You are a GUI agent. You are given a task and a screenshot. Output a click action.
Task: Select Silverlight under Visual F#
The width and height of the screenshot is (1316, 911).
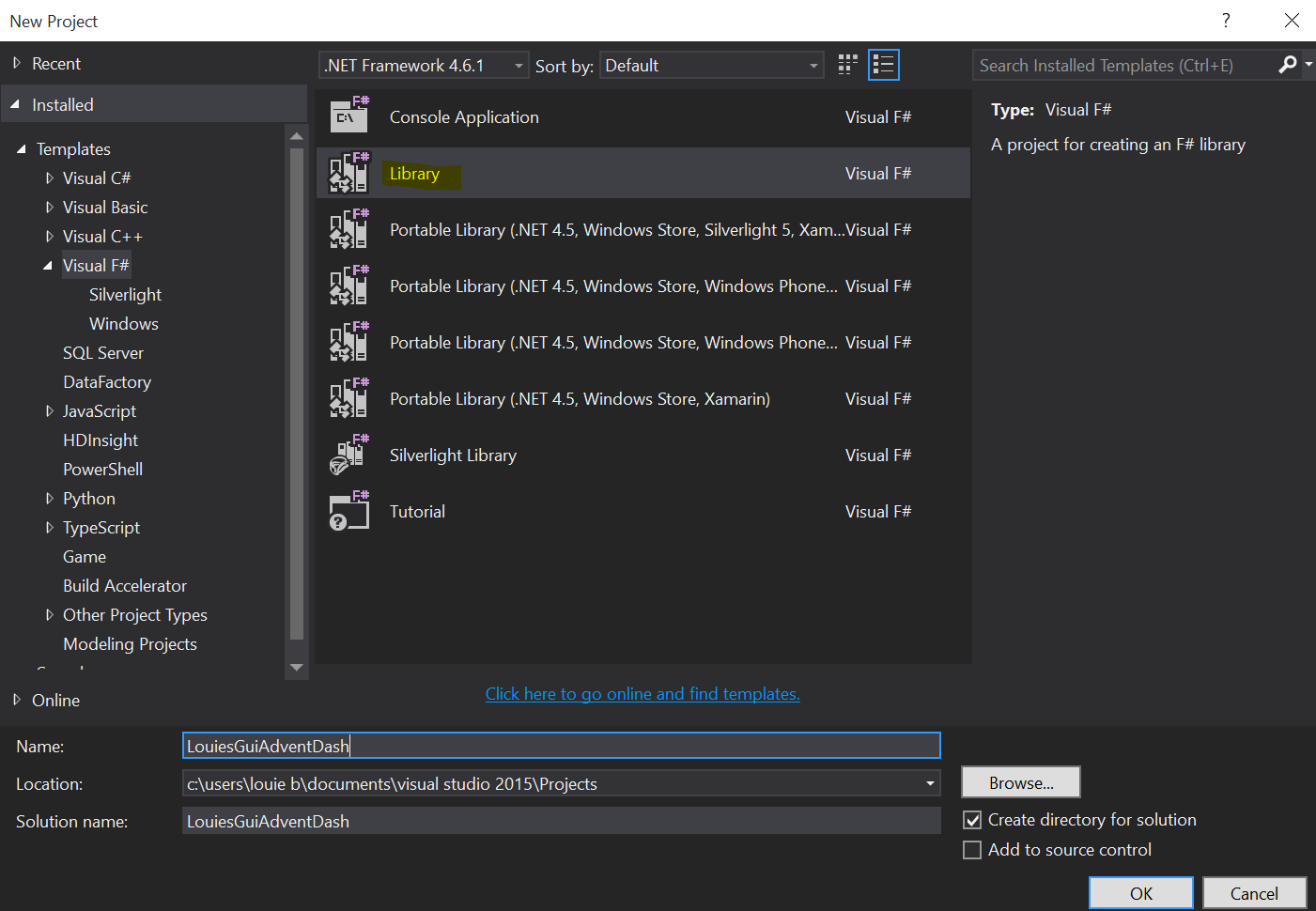pos(125,294)
